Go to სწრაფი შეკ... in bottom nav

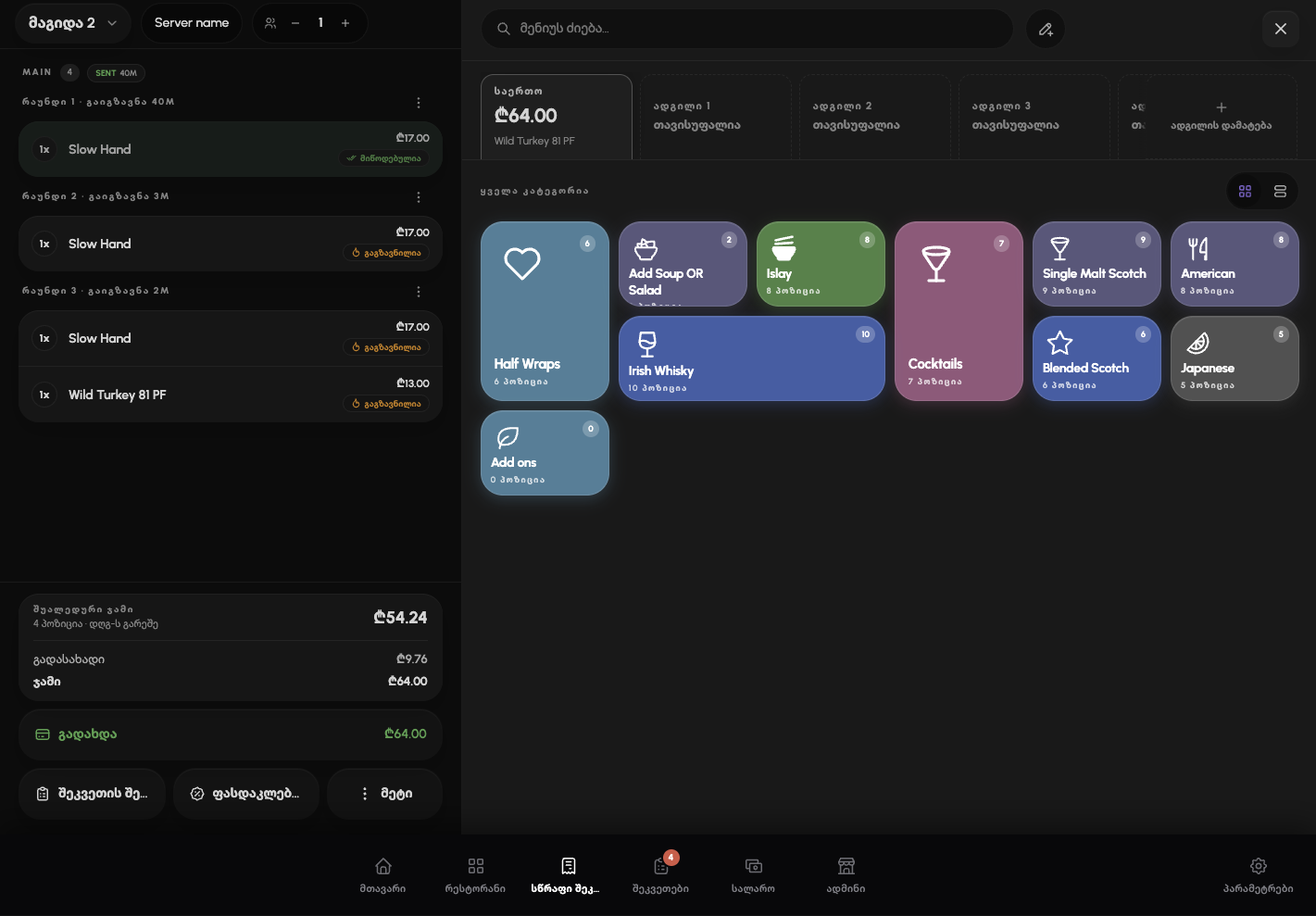click(567, 875)
